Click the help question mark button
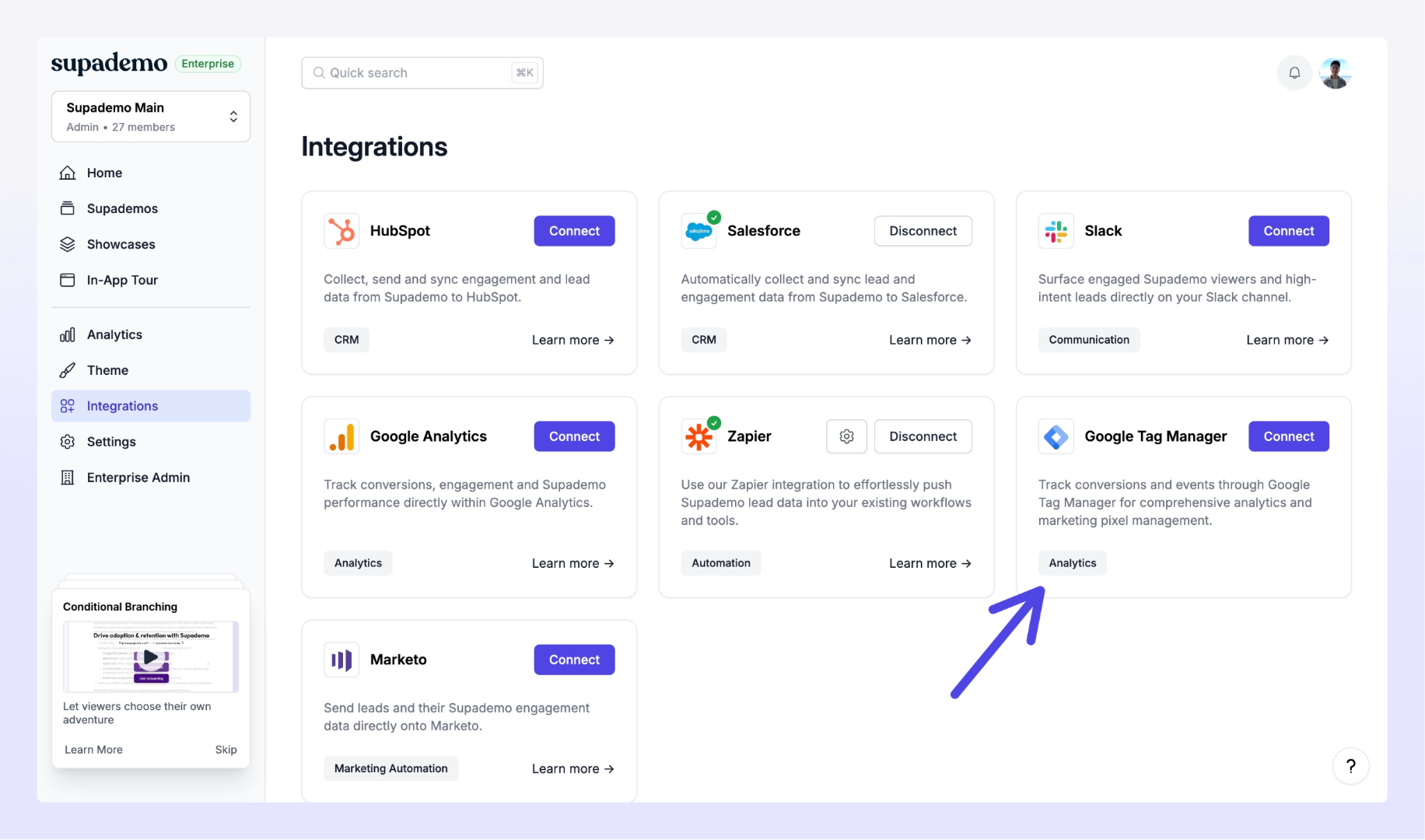This screenshot has height=840, width=1425. pyautogui.click(x=1350, y=766)
